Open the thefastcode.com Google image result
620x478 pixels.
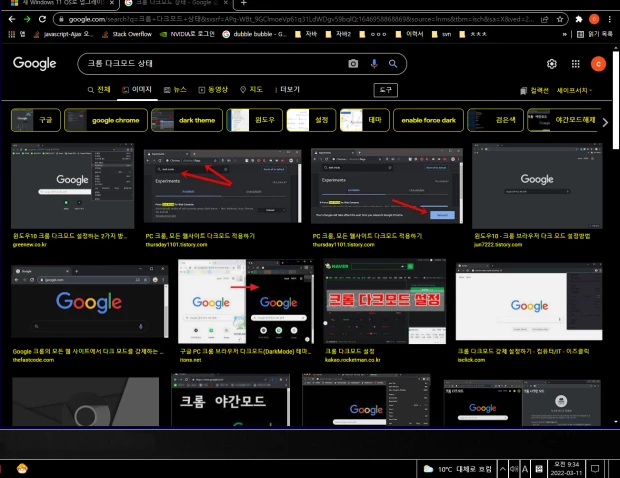point(90,301)
